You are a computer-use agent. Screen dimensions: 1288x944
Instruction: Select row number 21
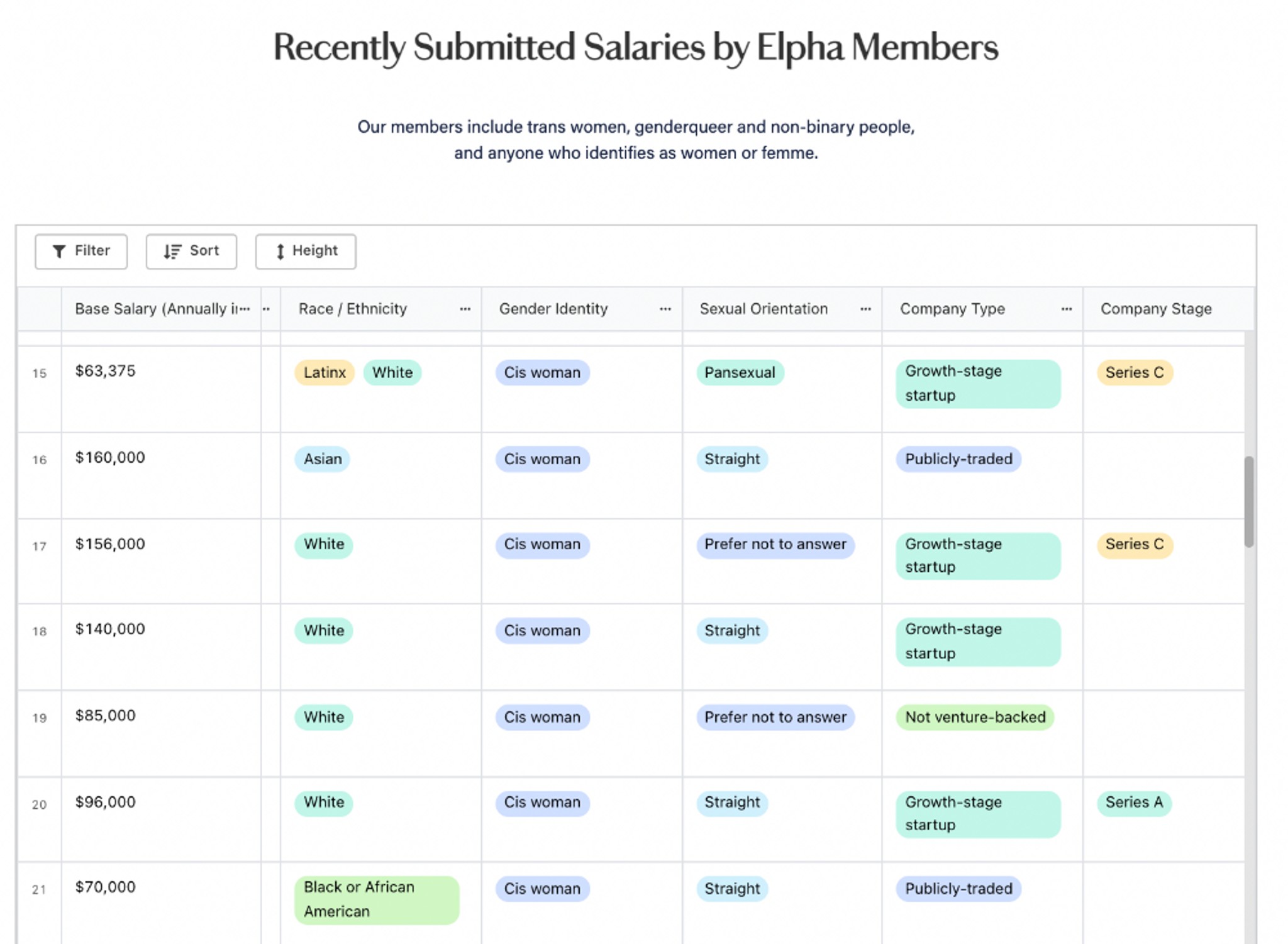click(x=40, y=890)
